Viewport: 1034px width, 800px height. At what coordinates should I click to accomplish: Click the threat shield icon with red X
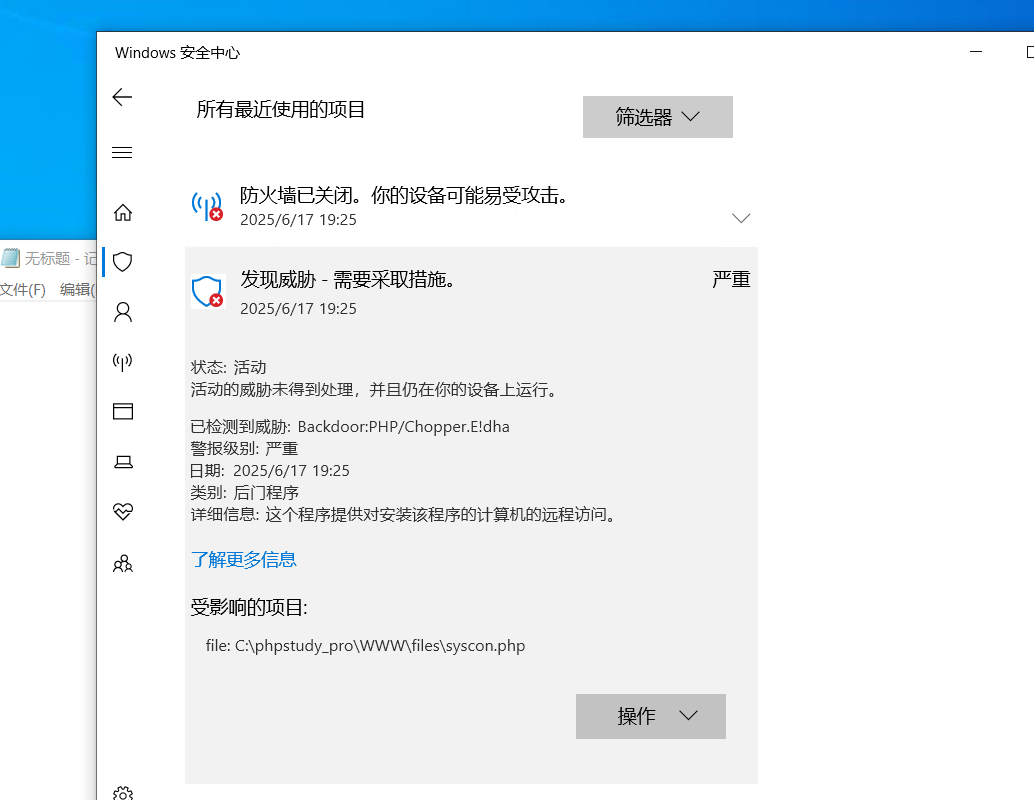[208, 292]
